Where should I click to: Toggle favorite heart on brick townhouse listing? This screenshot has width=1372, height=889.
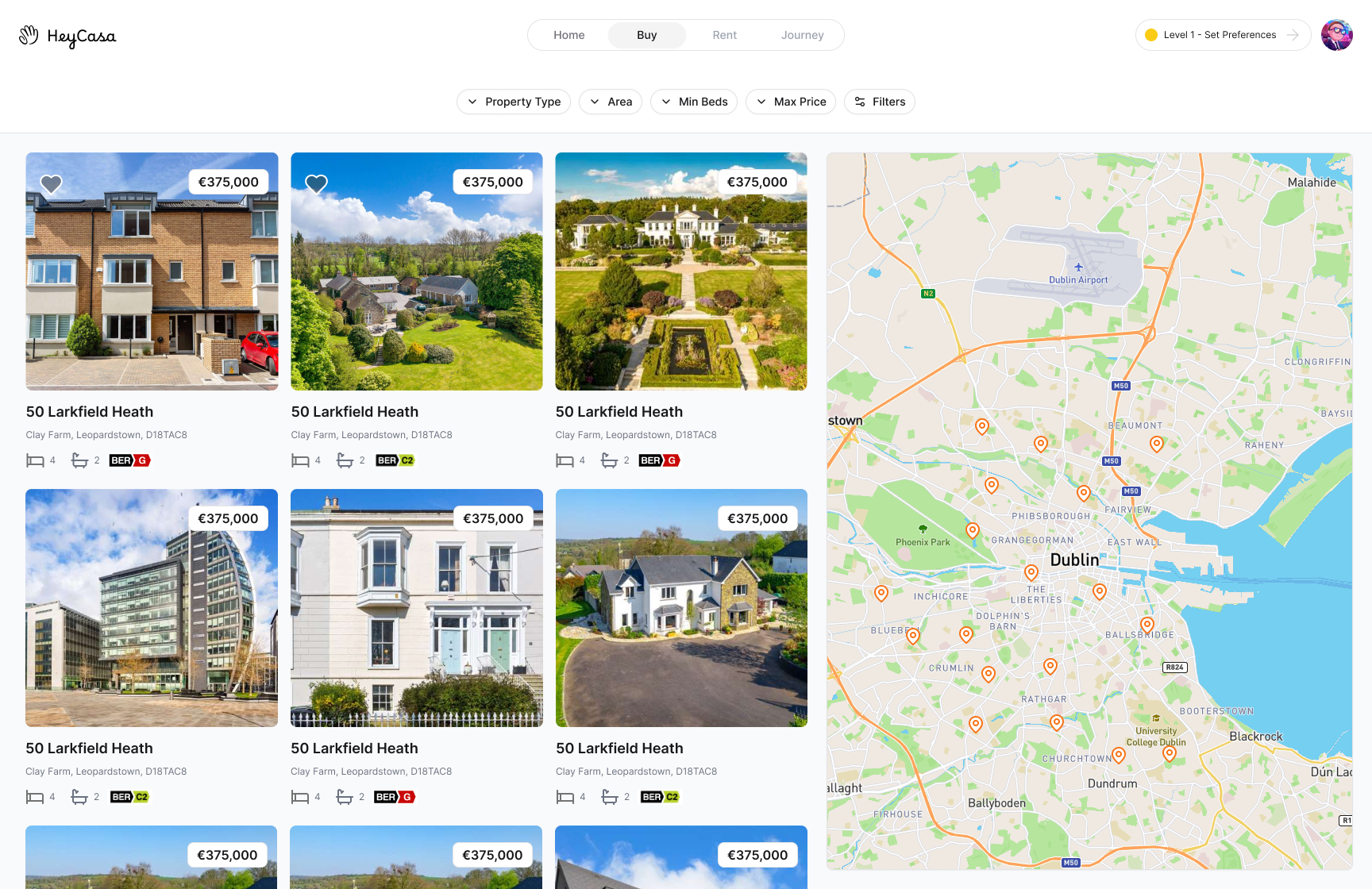click(x=52, y=184)
